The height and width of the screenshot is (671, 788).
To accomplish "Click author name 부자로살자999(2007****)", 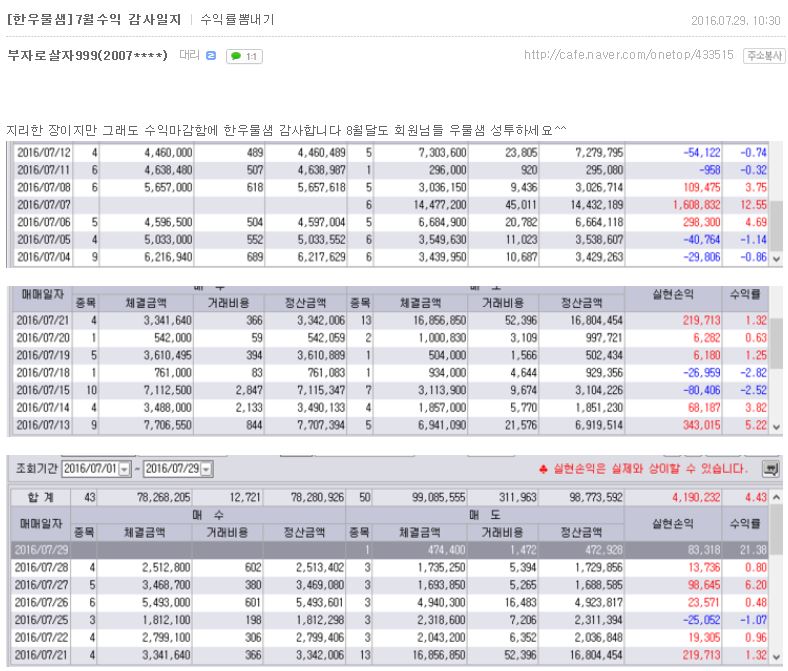I will (x=87, y=55).
